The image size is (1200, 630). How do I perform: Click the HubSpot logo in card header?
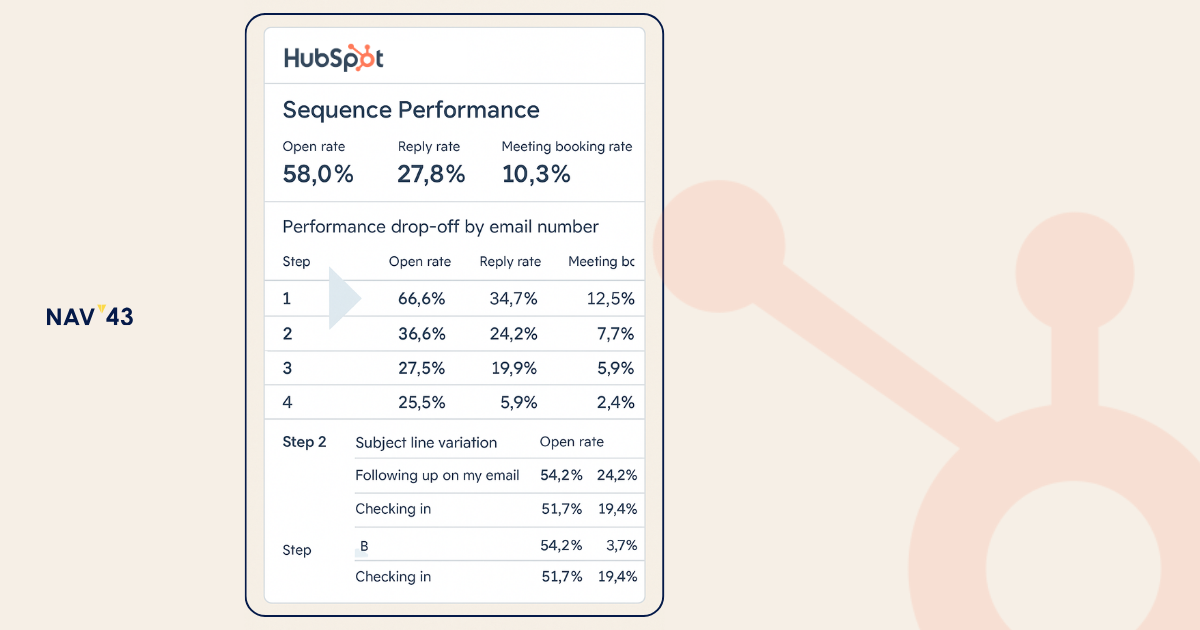point(333,58)
